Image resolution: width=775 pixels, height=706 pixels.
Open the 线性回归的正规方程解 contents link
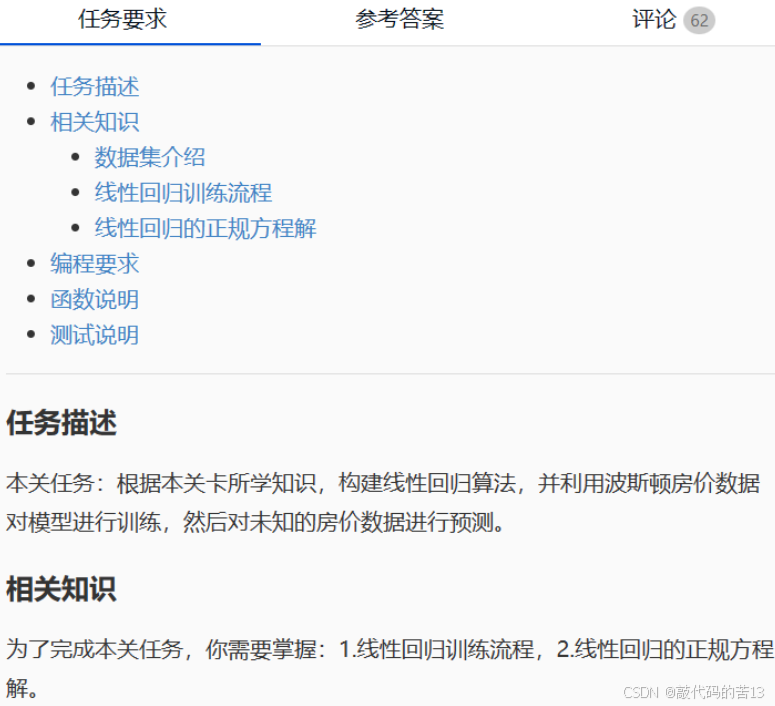click(x=205, y=228)
